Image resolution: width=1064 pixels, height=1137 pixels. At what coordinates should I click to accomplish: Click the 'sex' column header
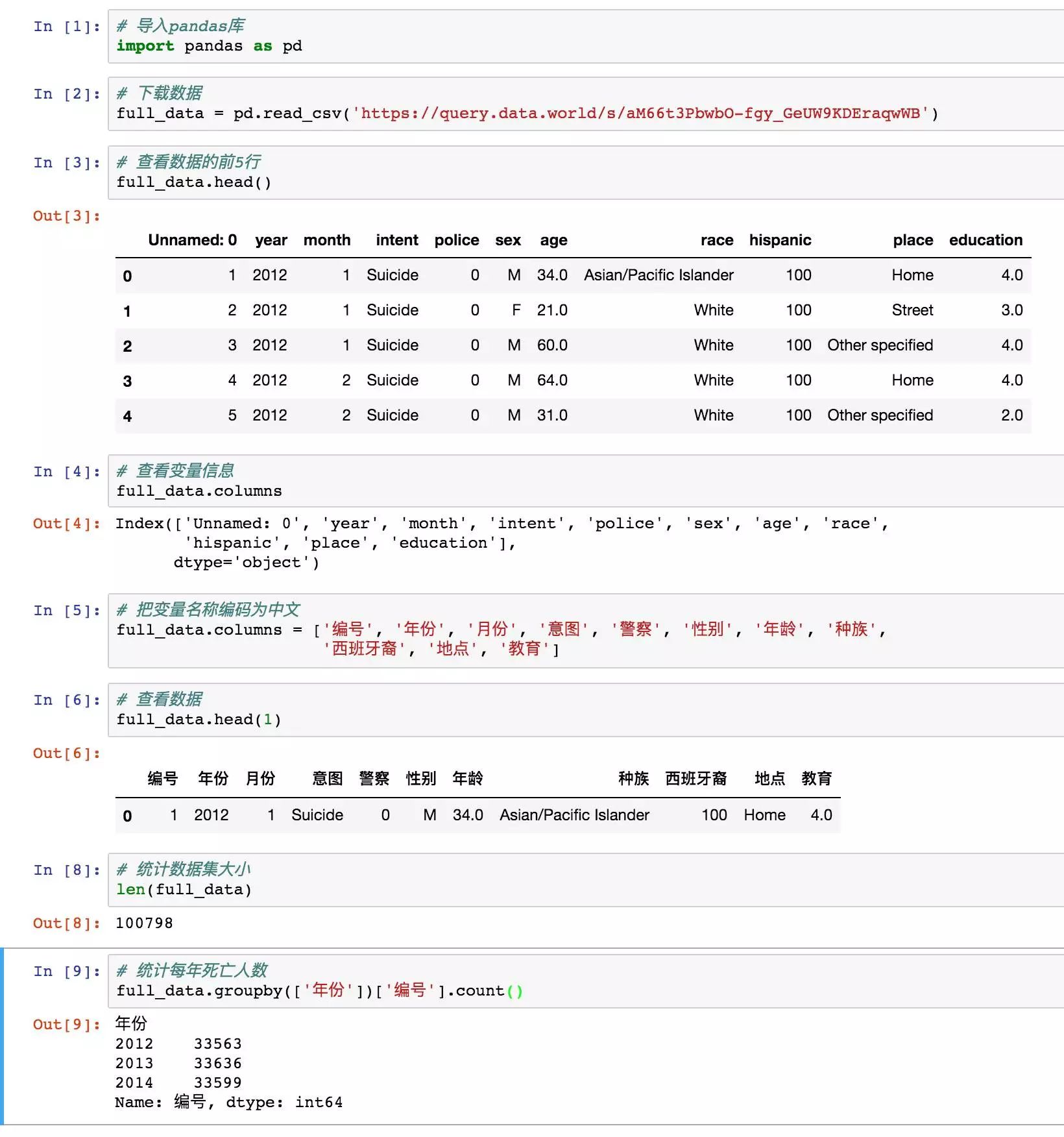point(508,240)
